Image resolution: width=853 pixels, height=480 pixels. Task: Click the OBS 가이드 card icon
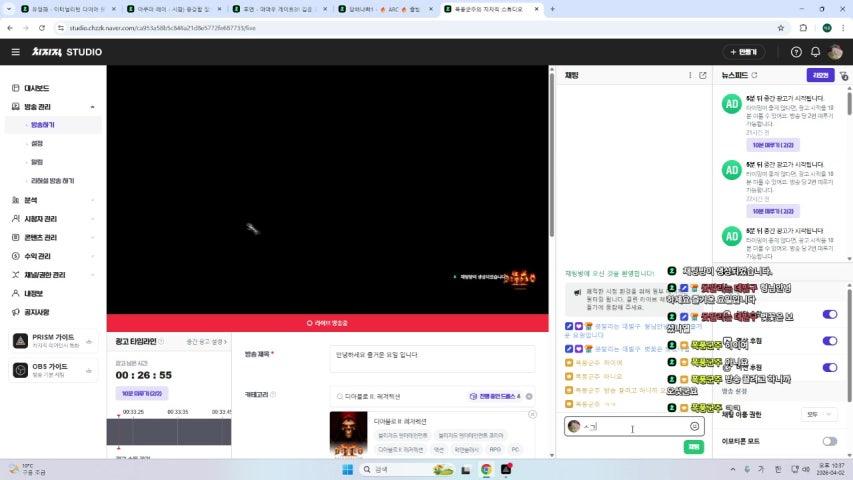pyautogui.click(x=20, y=370)
